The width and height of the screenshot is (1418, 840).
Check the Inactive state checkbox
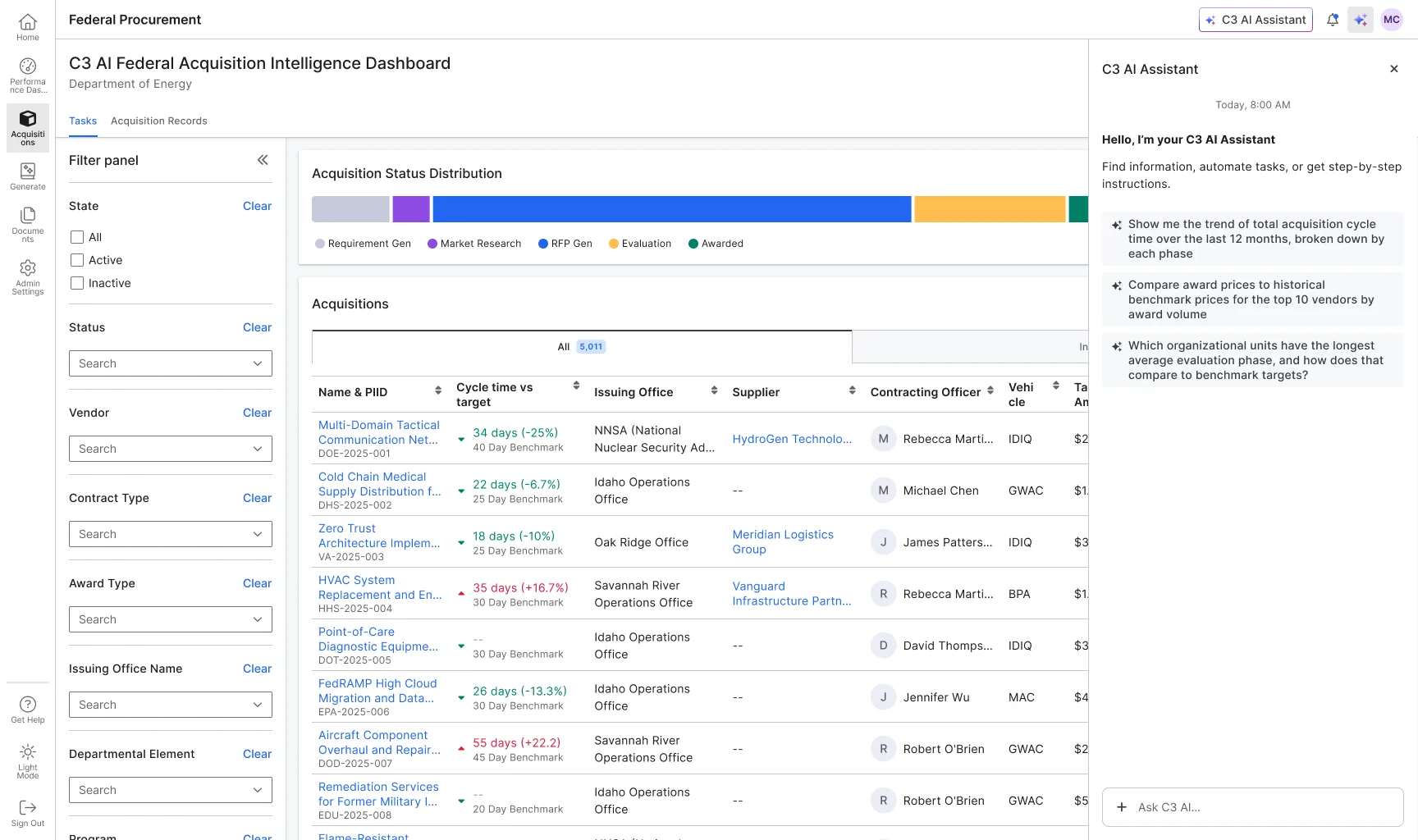coord(77,283)
